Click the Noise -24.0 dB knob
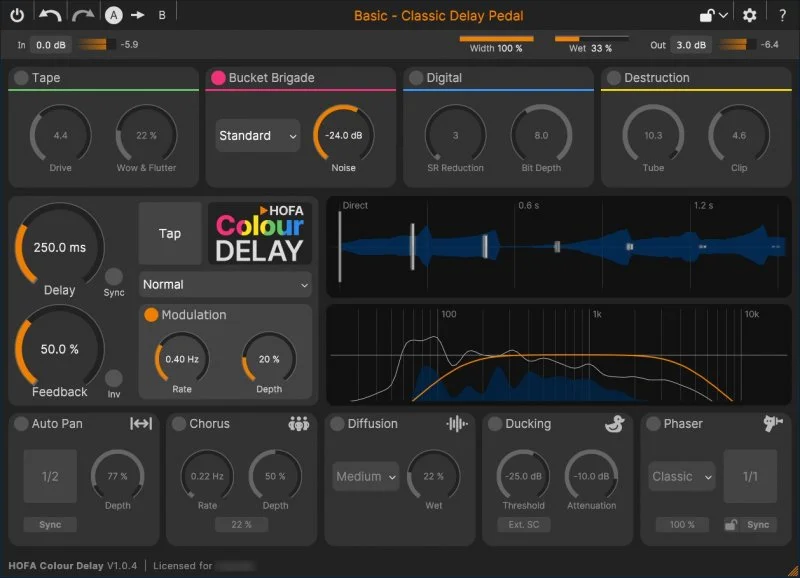The image size is (800, 578). point(343,136)
